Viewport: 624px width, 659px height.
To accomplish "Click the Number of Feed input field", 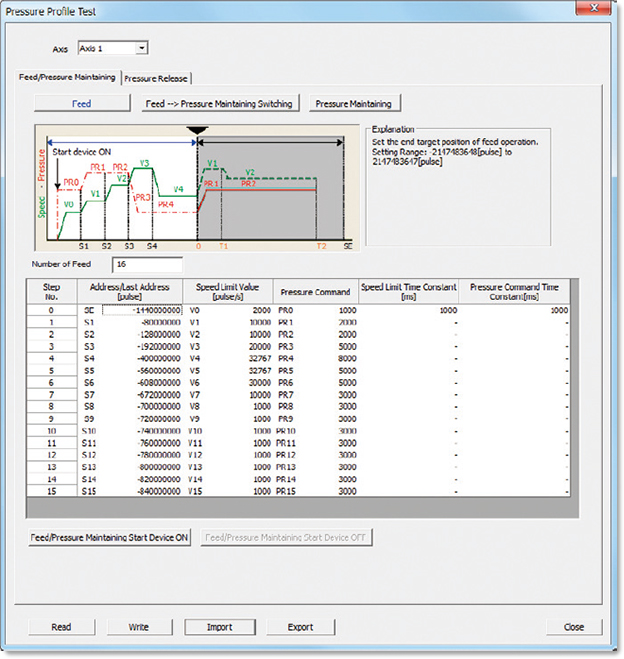I will coord(147,265).
